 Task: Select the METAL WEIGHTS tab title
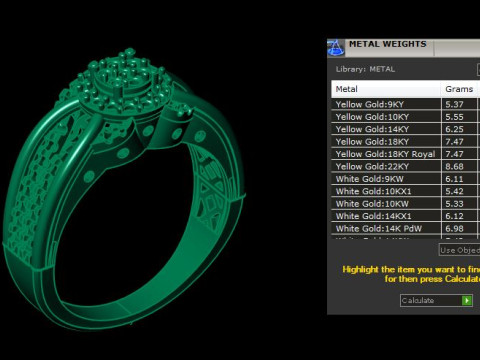pyautogui.click(x=388, y=44)
